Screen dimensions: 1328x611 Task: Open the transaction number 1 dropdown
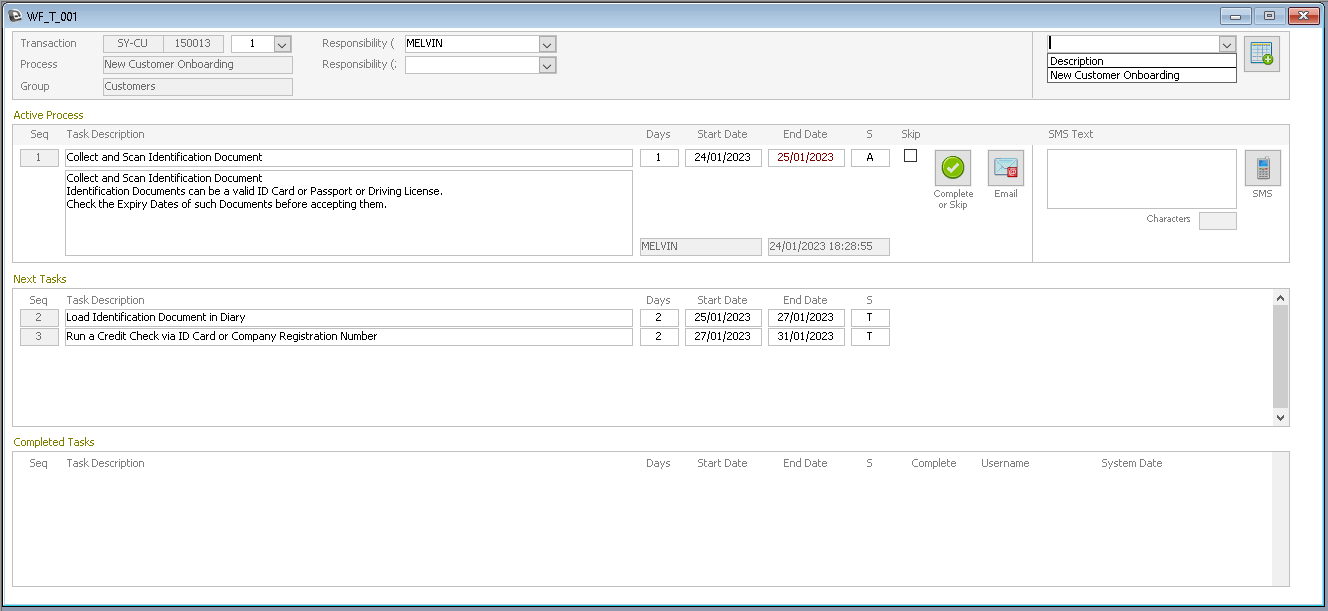[x=282, y=44]
